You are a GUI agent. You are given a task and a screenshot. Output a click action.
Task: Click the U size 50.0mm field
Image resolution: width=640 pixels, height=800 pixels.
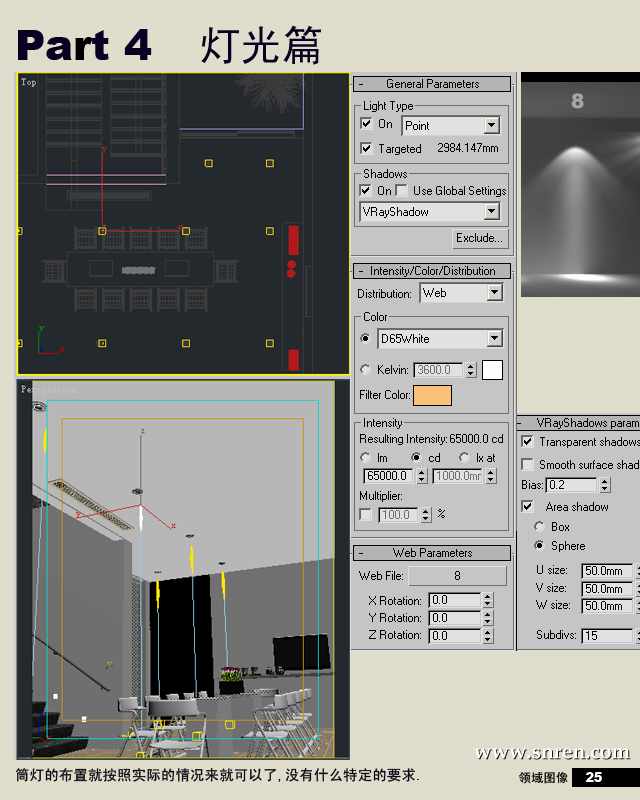click(x=607, y=571)
